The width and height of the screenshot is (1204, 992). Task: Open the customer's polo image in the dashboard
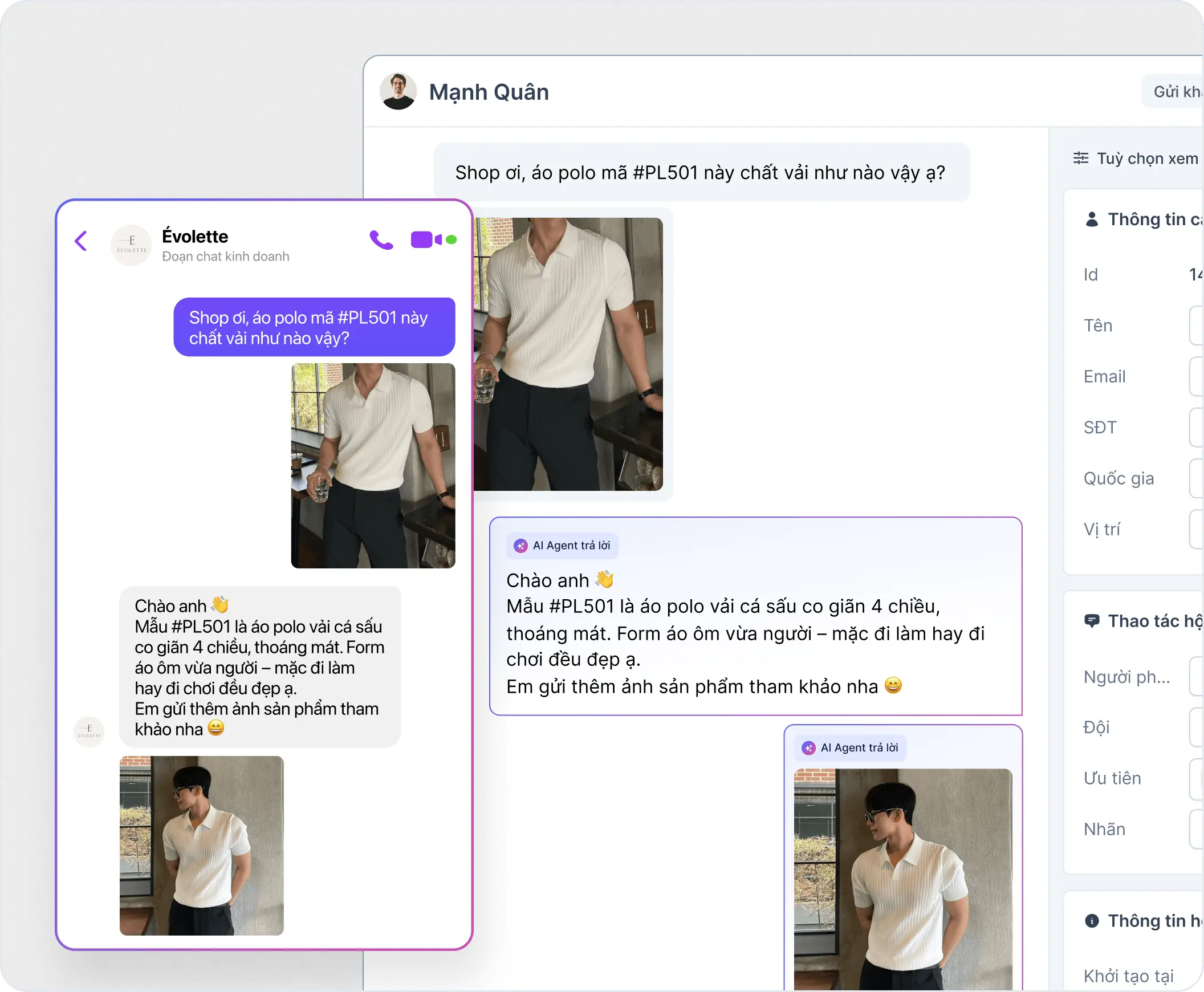[x=568, y=353]
